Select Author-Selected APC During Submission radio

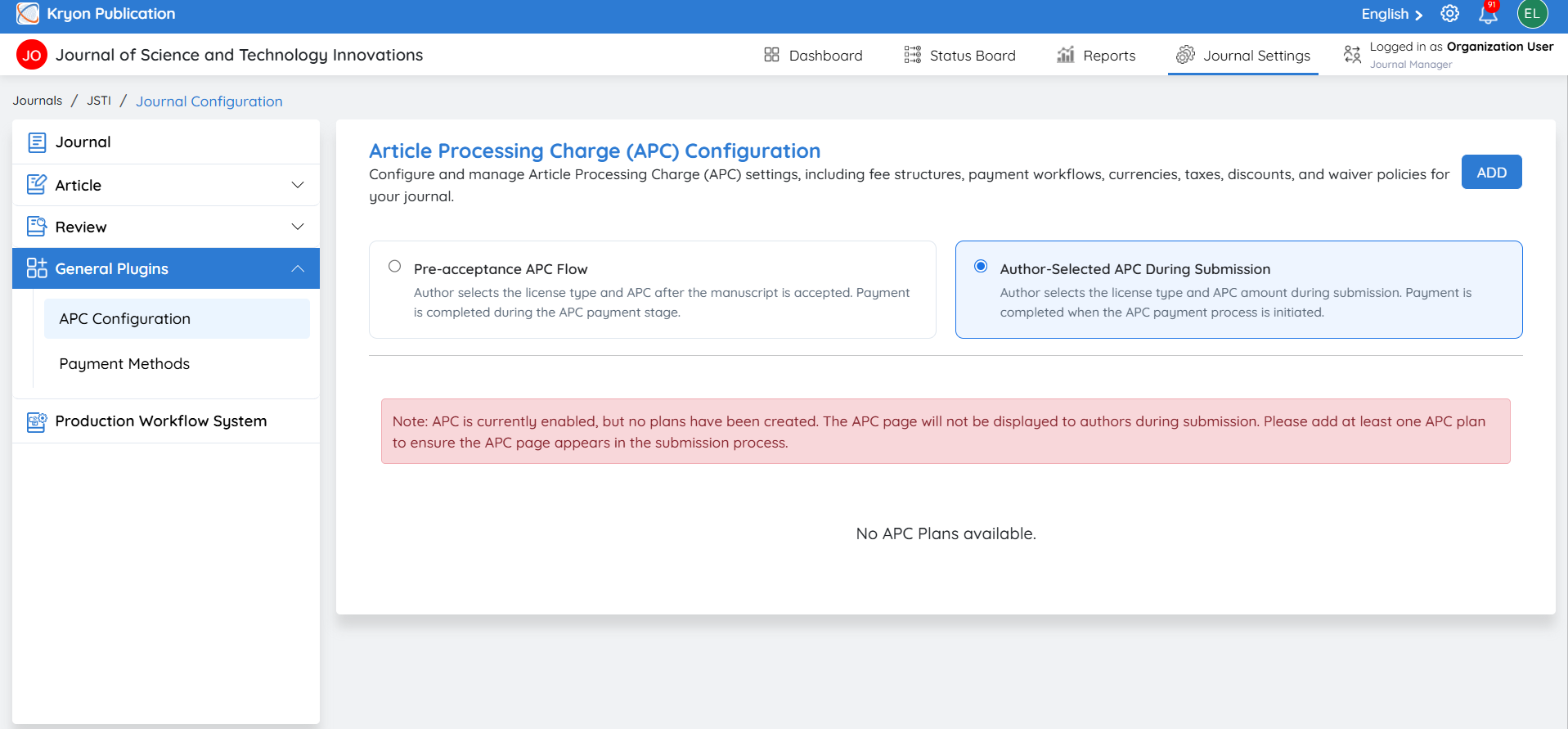pos(981,266)
